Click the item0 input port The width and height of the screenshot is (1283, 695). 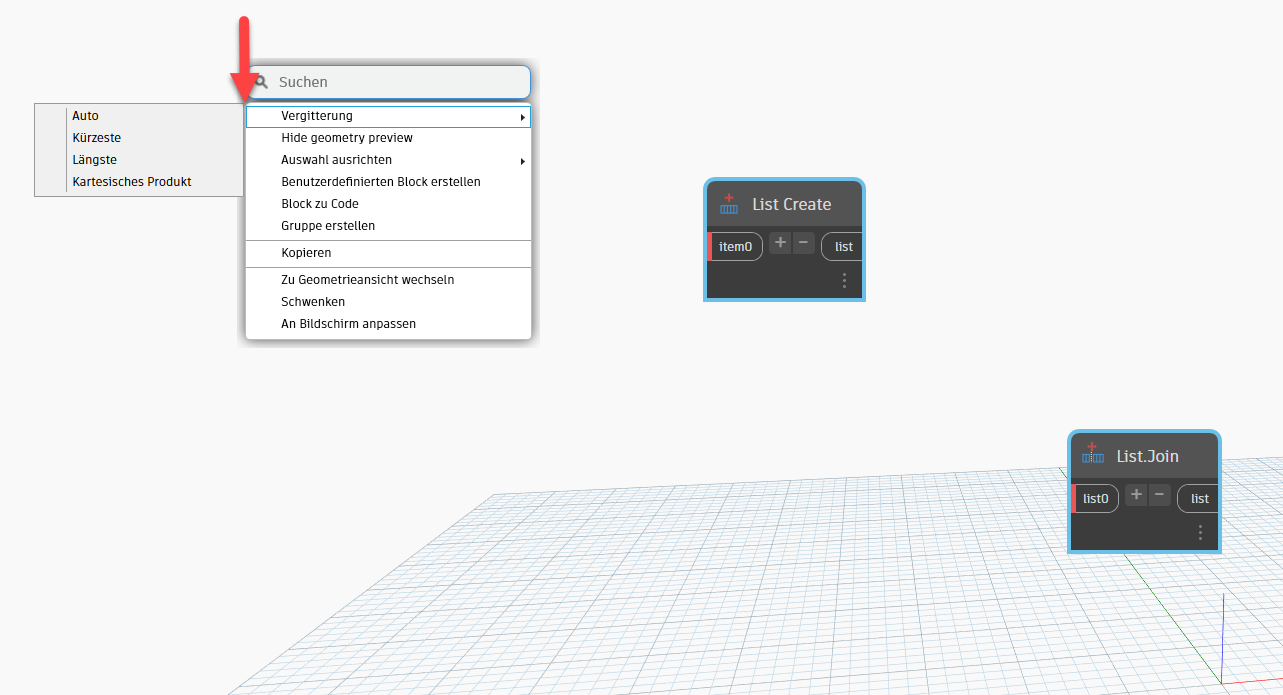tap(735, 246)
